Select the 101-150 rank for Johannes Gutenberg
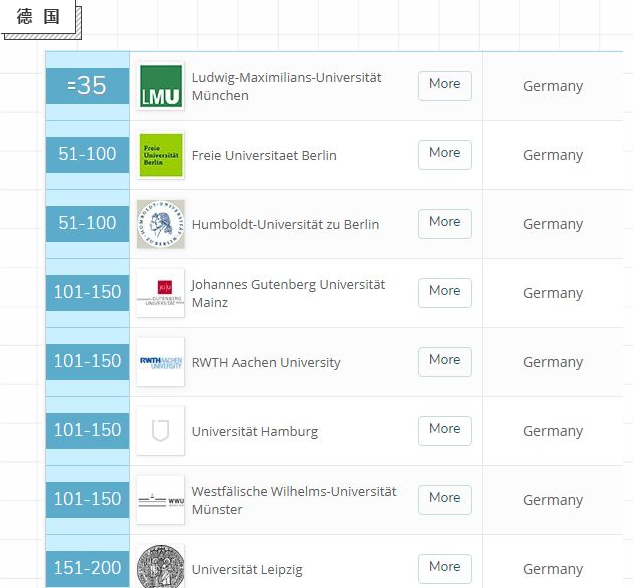 click(x=87, y=293)
